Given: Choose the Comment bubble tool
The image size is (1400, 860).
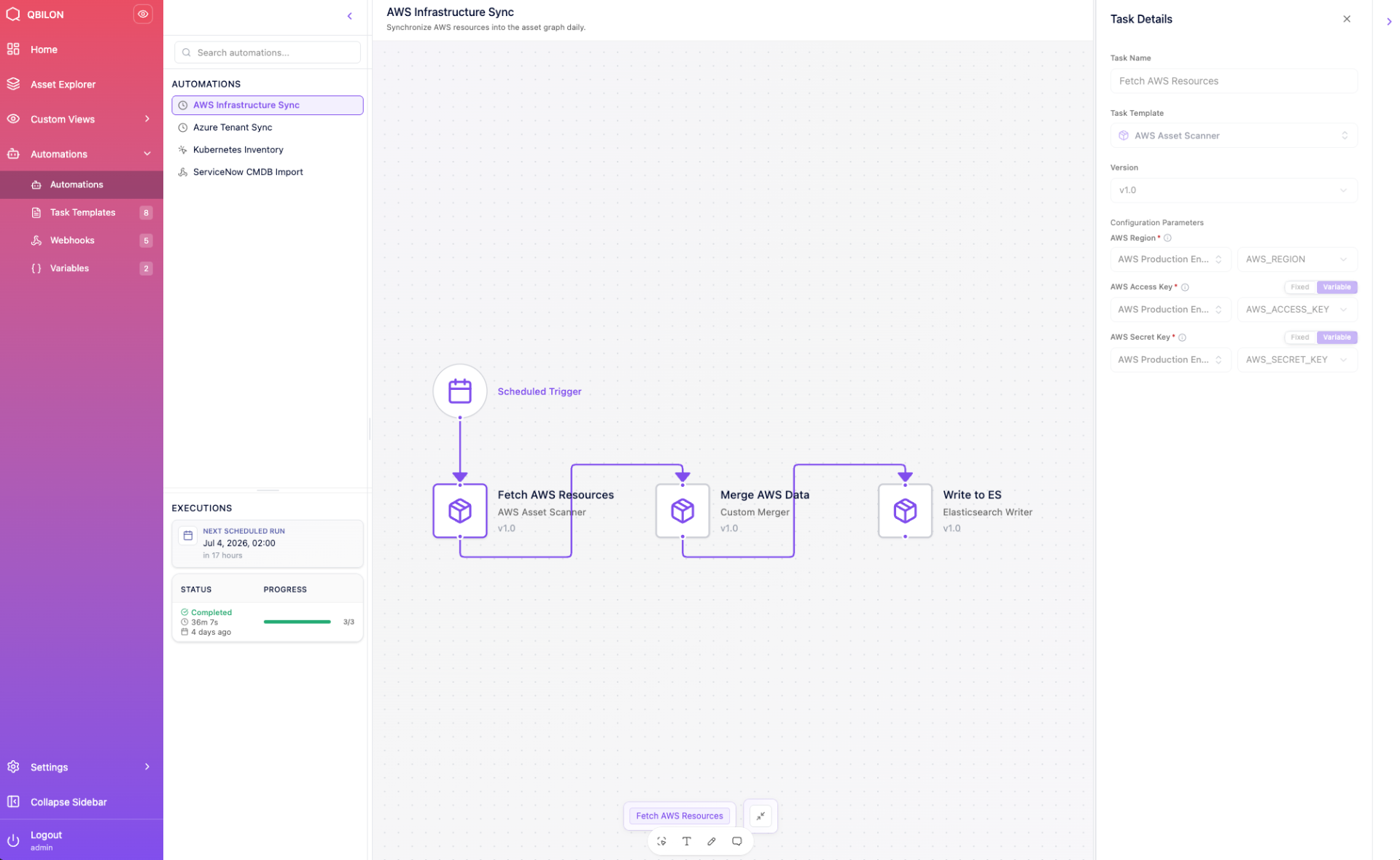Looking at the screenshot, I should click(737, 841).
